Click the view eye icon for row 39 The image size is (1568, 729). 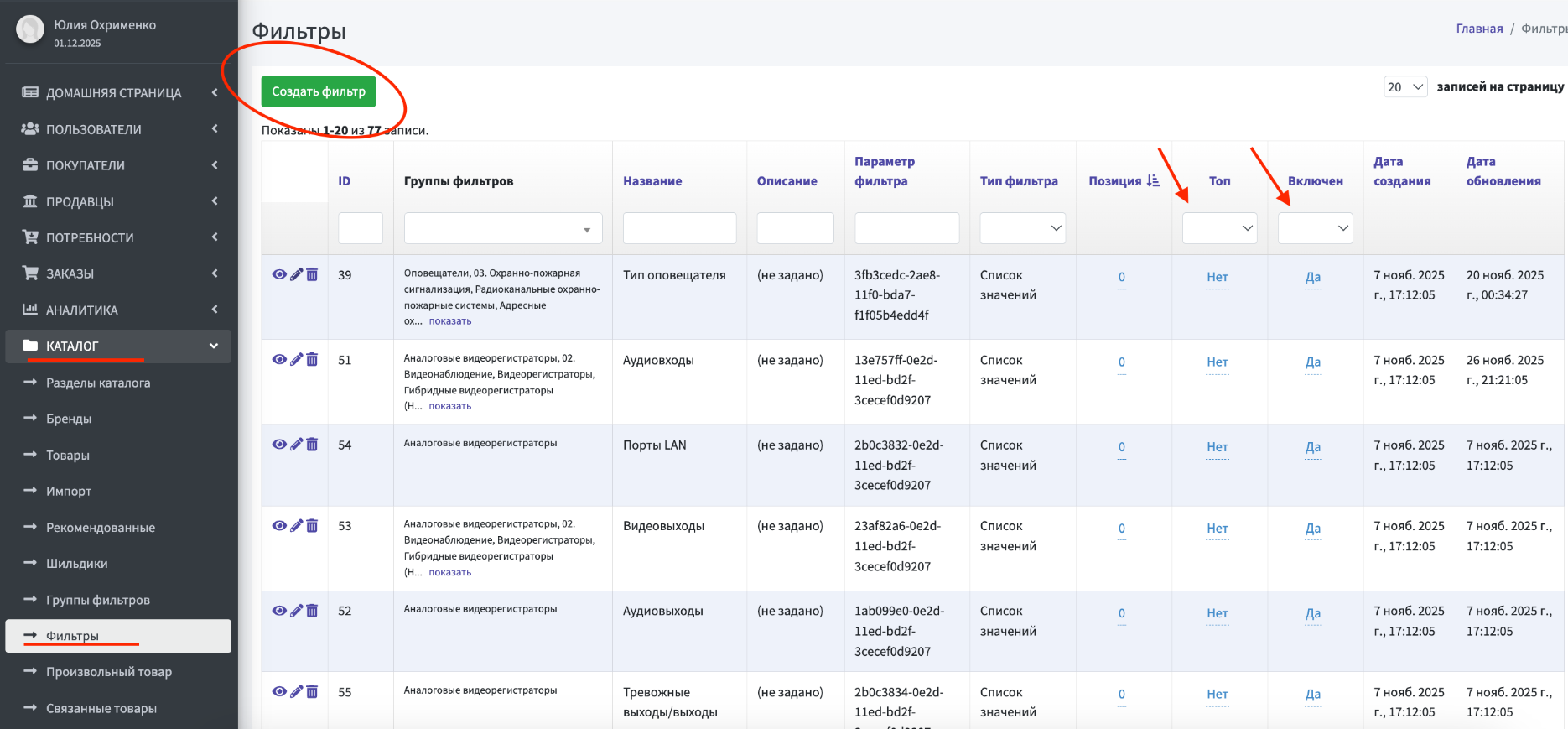pyautogui.click(x=279, y=274)
